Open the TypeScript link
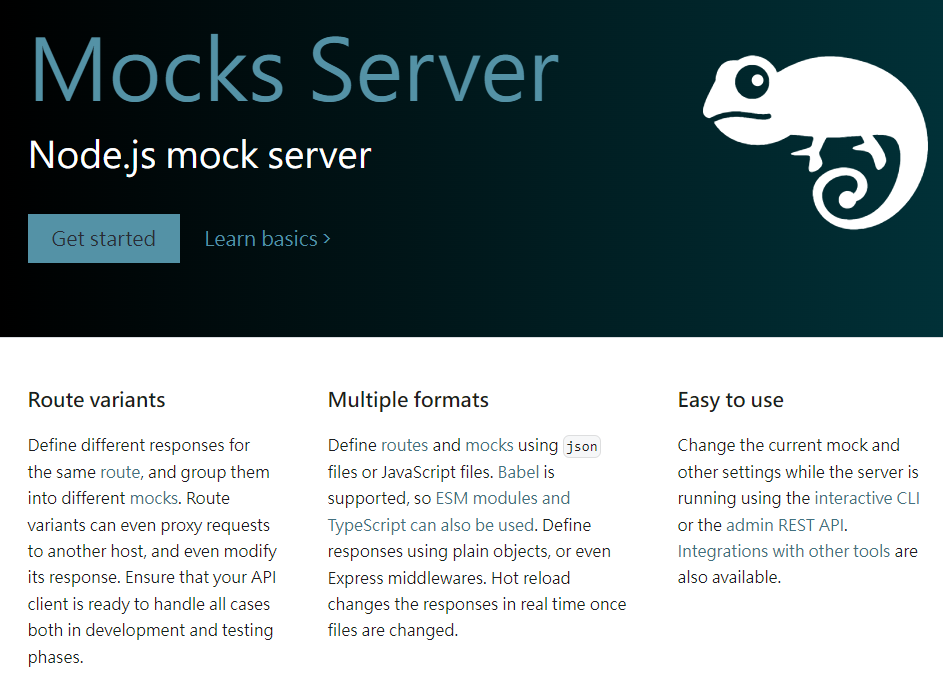 (x=364, y=524)
